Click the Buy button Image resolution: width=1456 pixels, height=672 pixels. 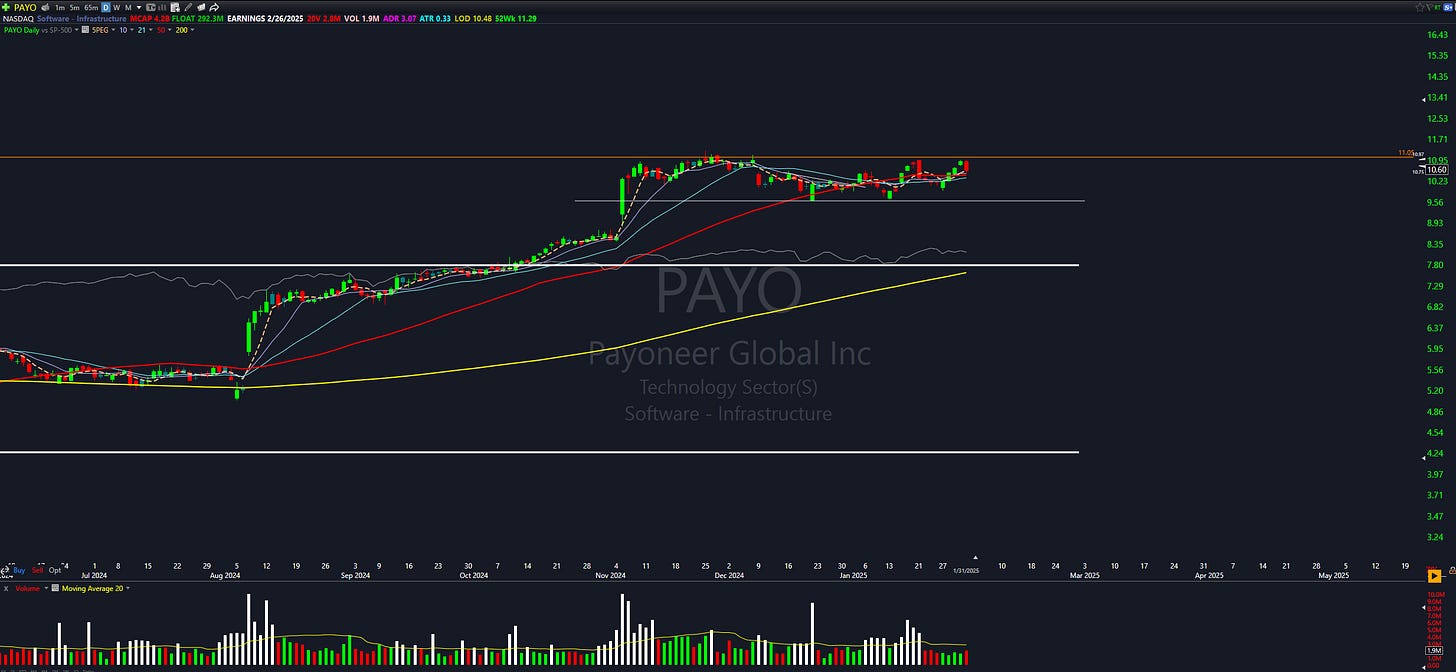click(x=19, y=570)
